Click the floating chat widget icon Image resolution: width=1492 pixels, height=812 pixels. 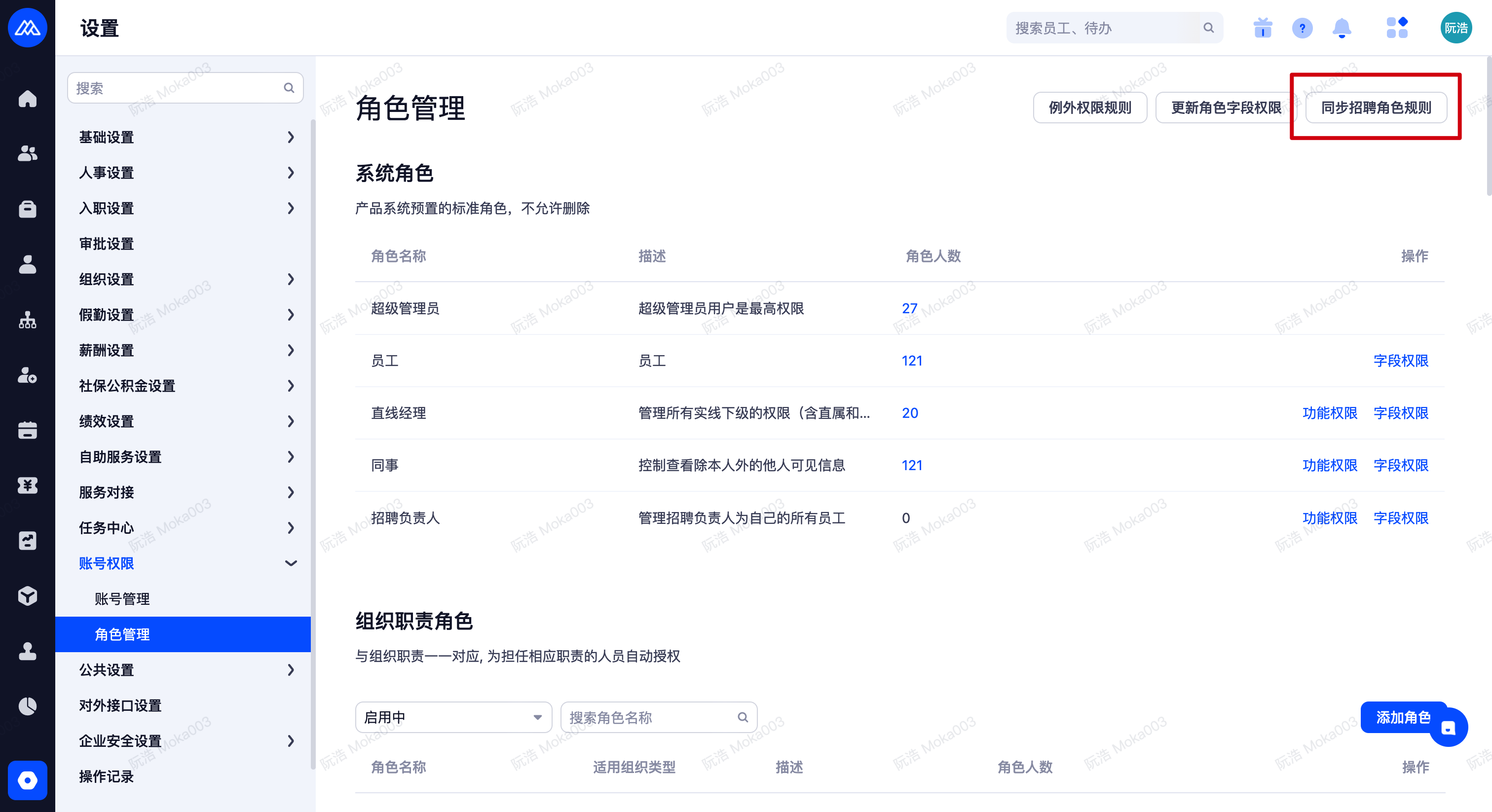[1448, 728]
